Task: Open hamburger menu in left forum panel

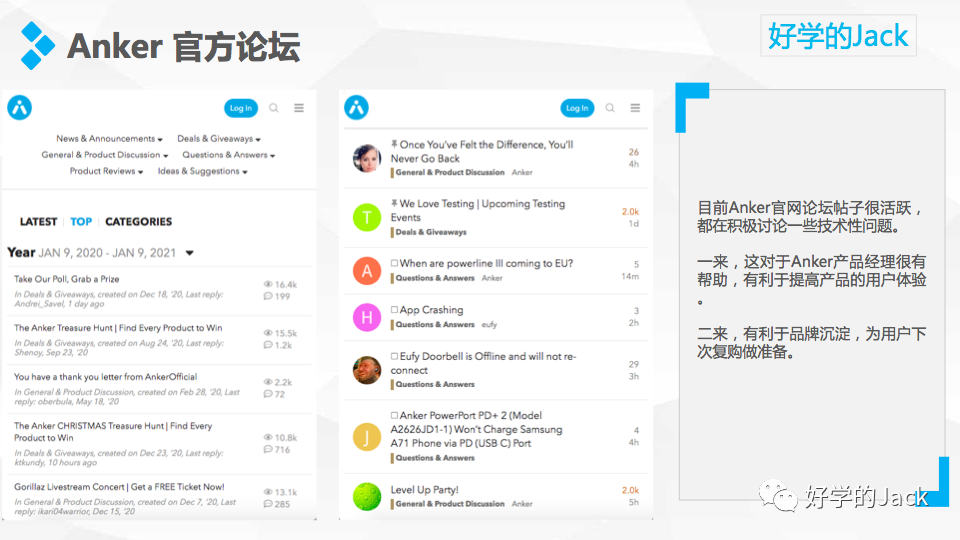Action: click(x=299, y=108)
